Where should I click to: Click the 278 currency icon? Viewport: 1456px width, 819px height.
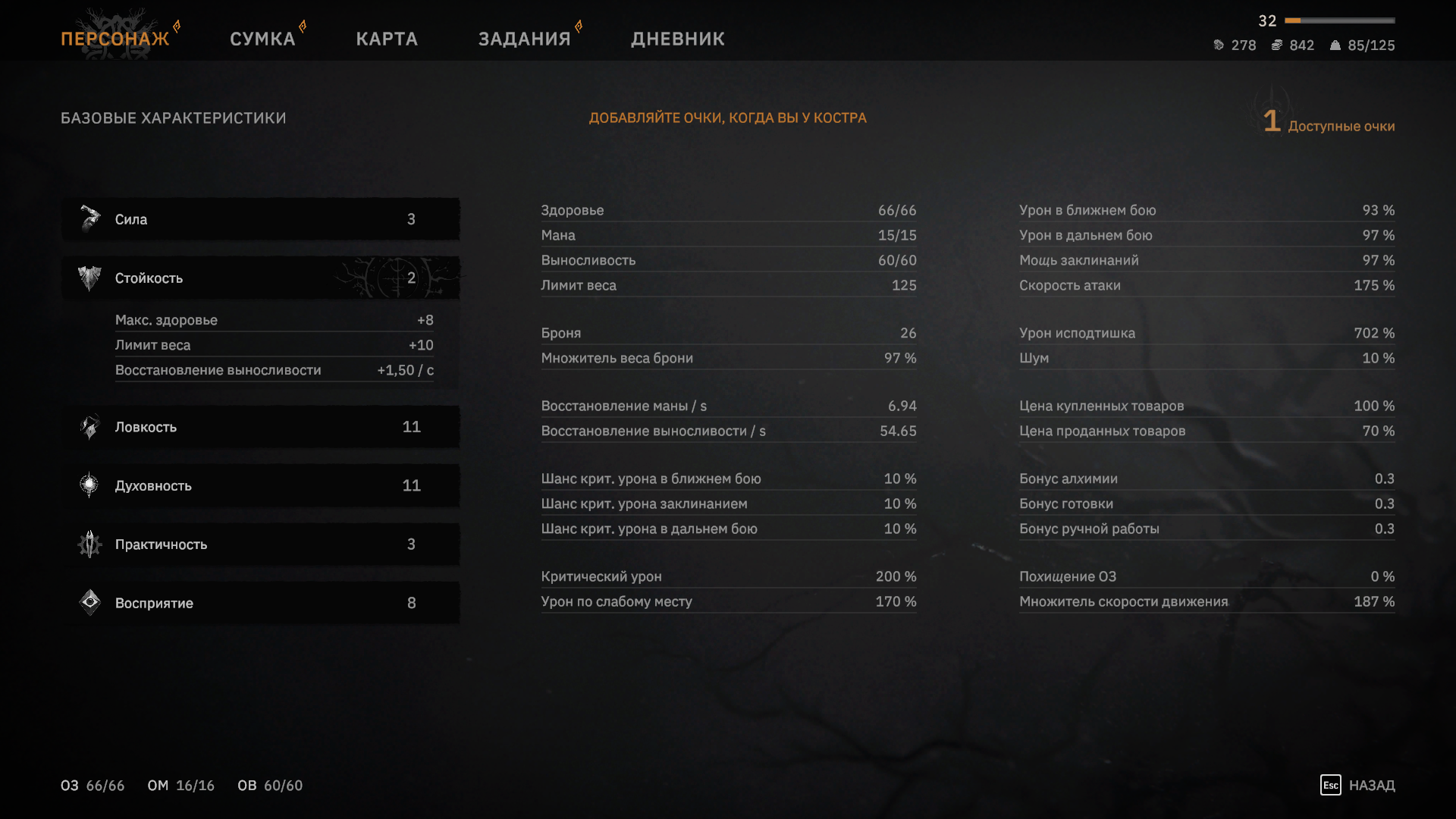pyautogui.click(x=1219, y=45)
